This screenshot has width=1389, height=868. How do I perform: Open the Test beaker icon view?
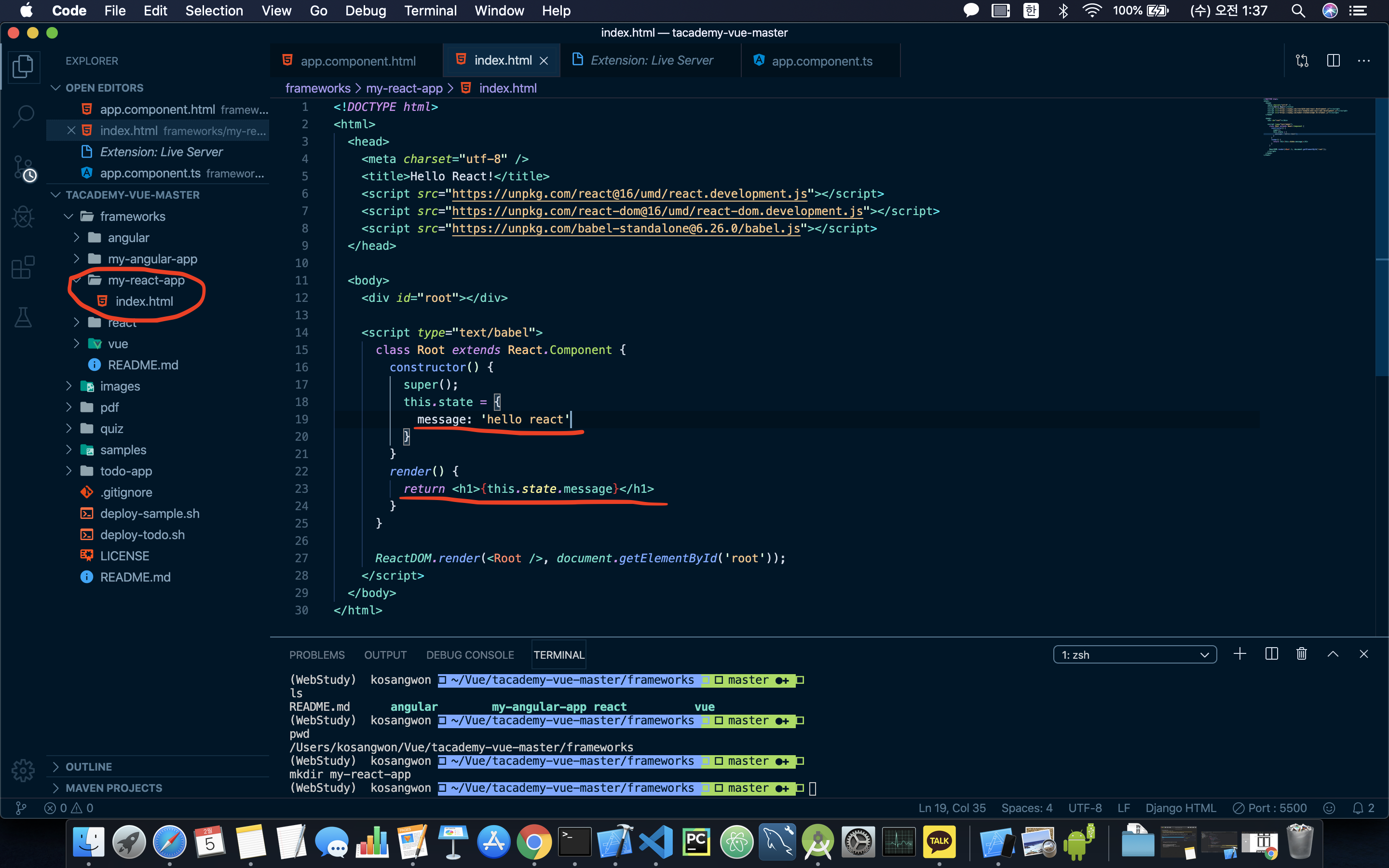click(x=24, y=317)
